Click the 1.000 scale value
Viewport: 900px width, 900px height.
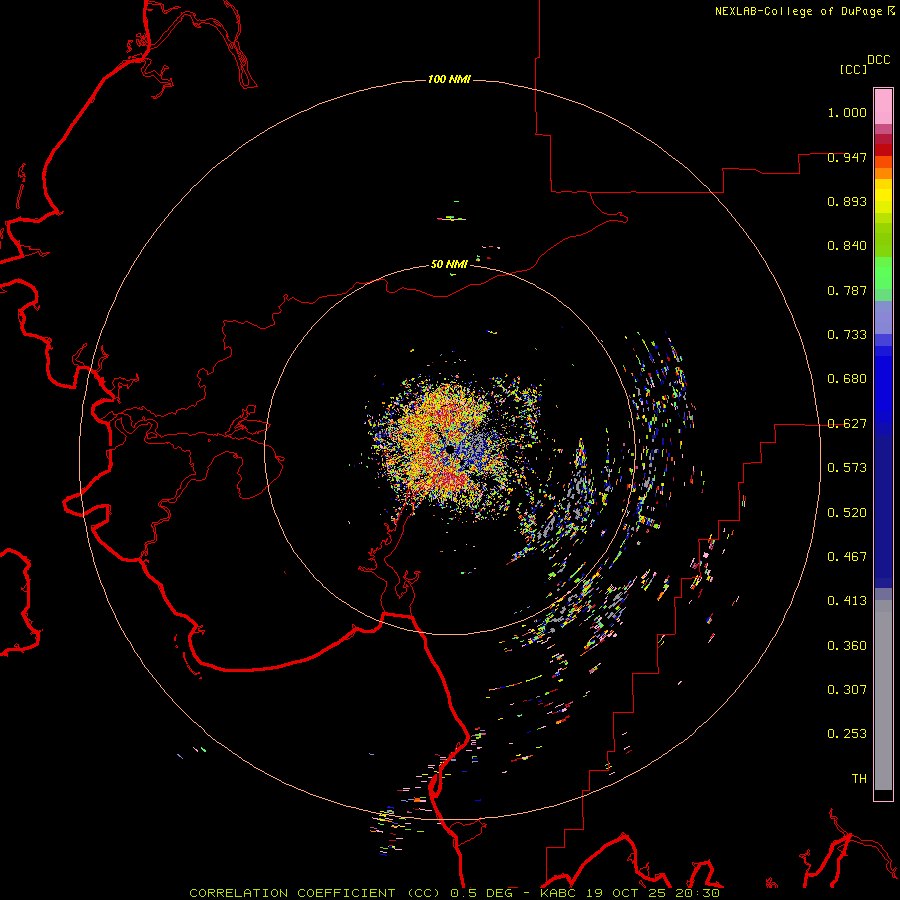pos(847,112)
